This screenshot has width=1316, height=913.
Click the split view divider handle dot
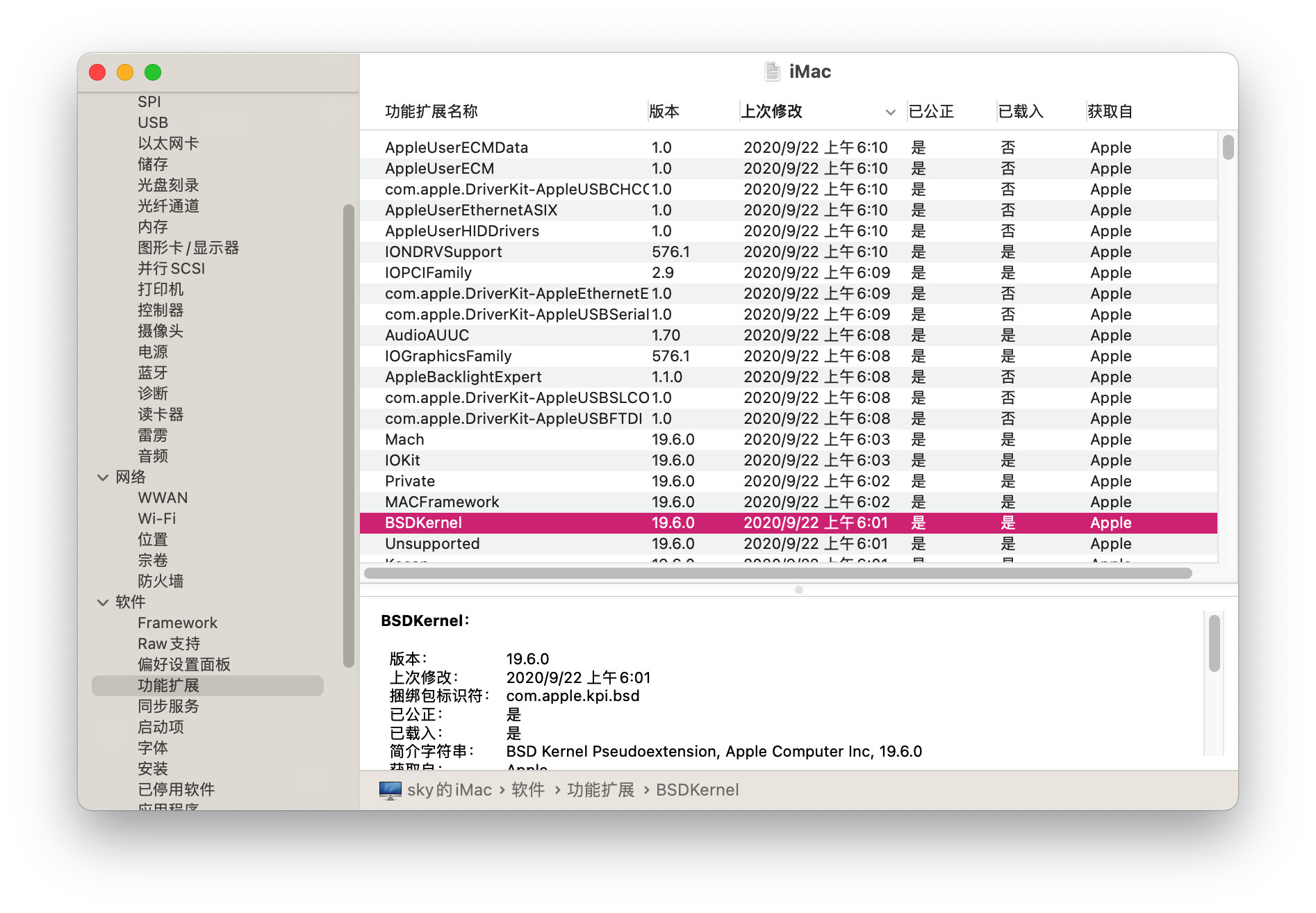[x=799, y=590]
